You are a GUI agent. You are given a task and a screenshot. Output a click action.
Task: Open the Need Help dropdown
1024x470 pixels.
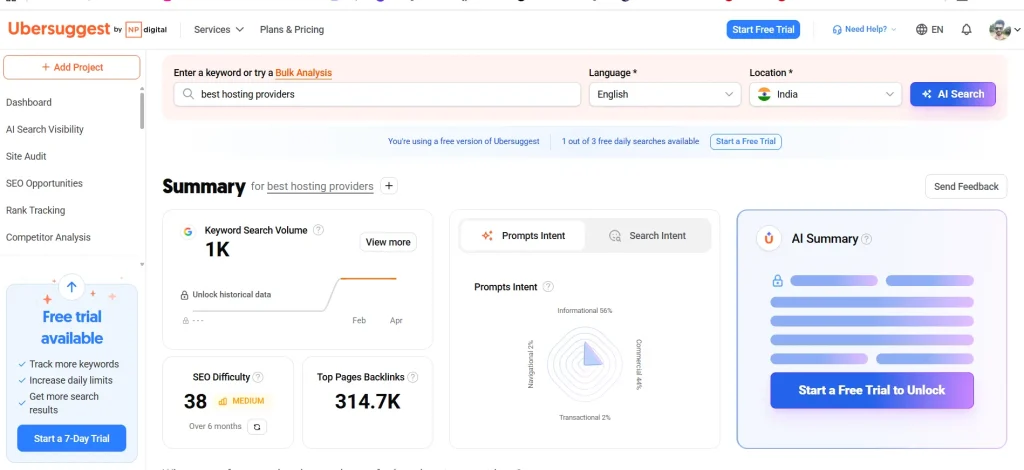pos(865,29)
